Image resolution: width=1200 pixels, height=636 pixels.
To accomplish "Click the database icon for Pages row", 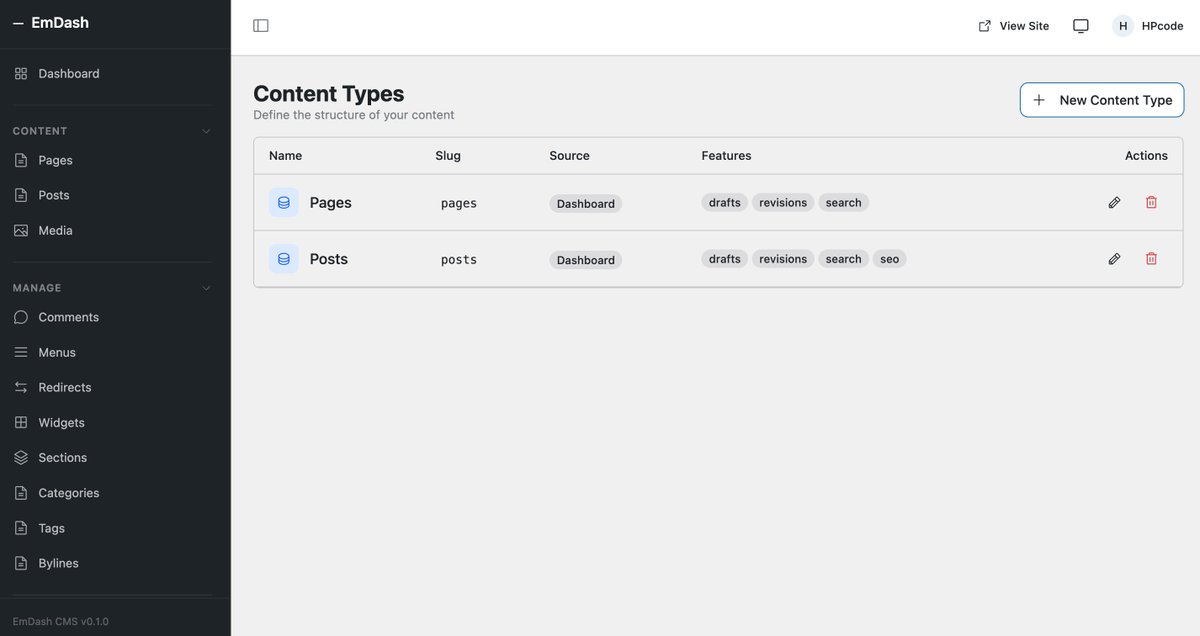I will (x=284, y=203).
